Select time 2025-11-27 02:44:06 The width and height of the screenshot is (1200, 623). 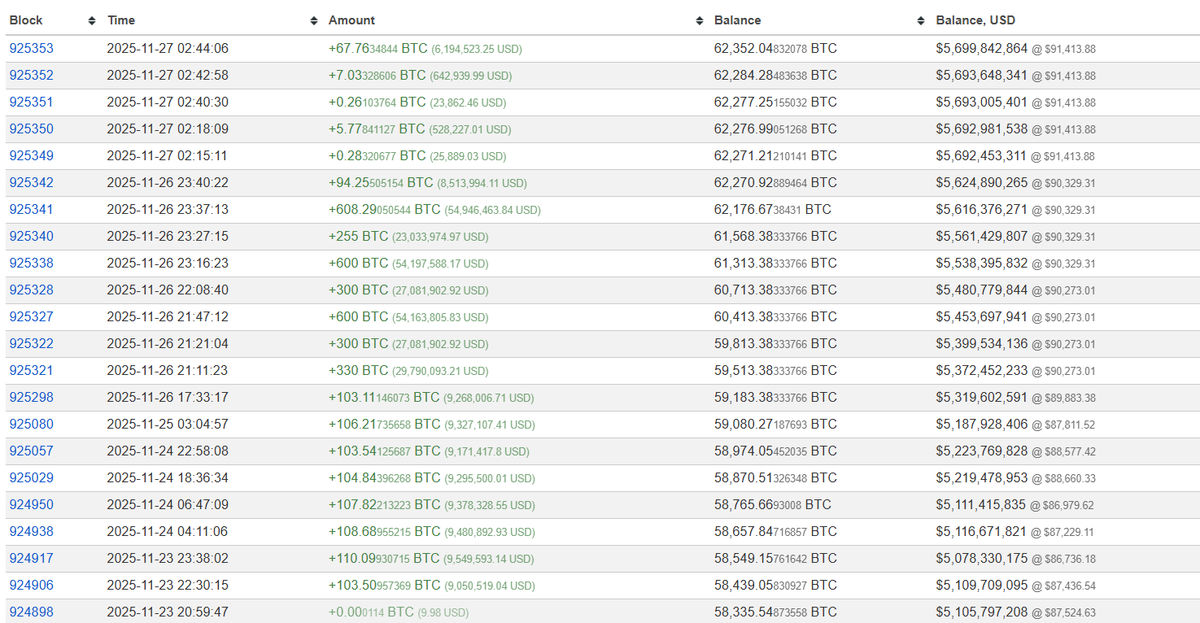pos(167,48)
